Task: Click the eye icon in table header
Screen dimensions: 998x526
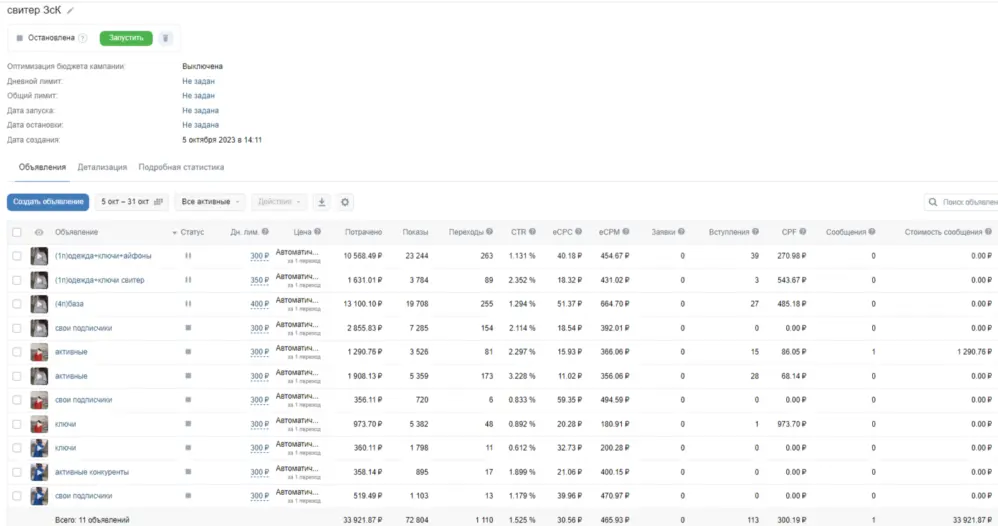Action: click(39, 232)
